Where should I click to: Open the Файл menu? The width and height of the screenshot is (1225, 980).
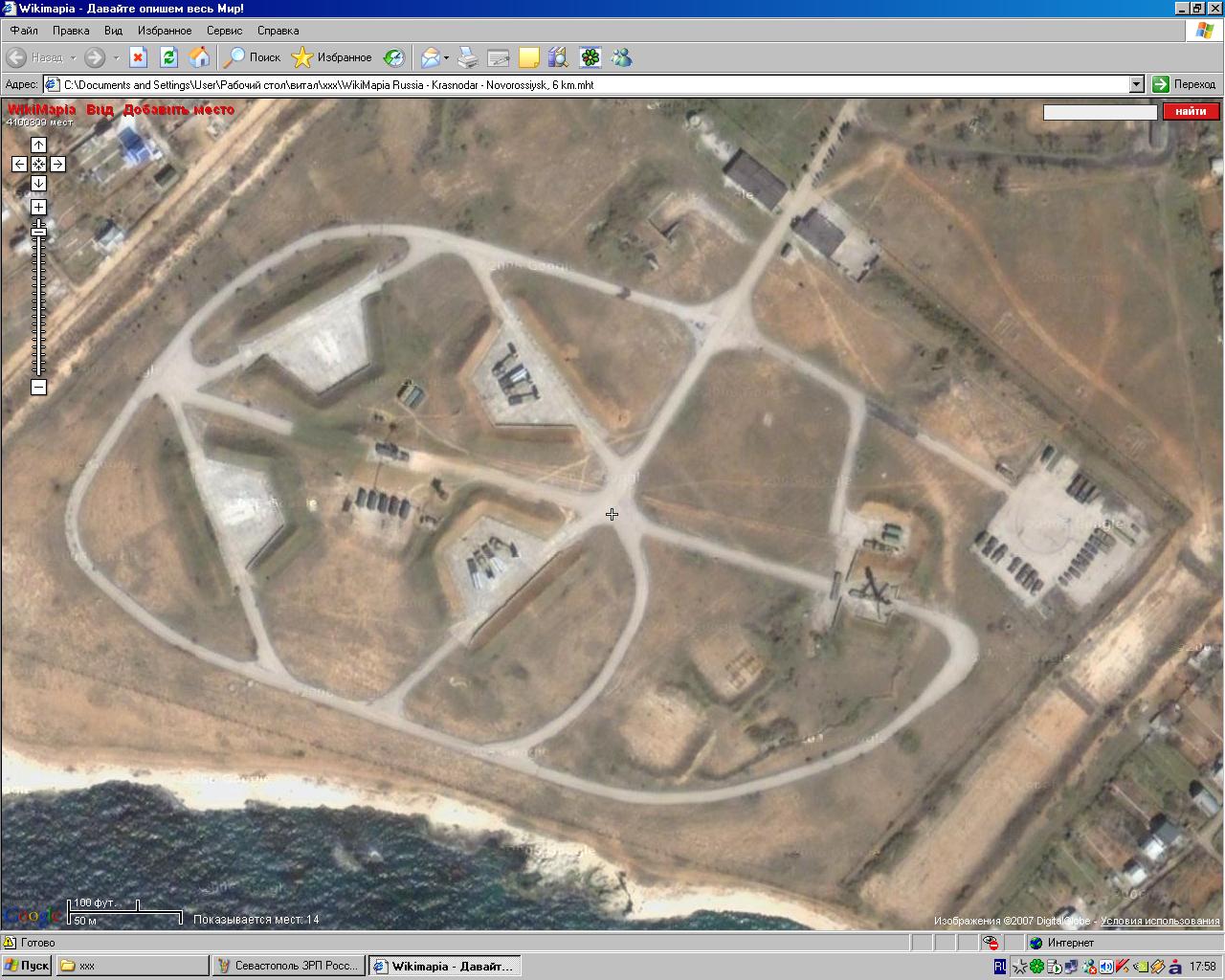[x=25, y=31]
